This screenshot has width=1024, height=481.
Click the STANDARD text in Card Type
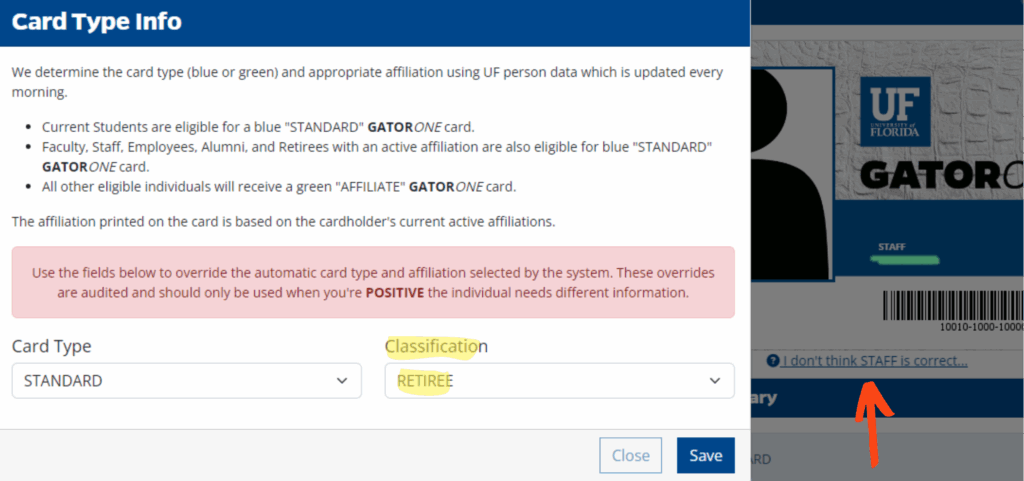tap(63, 381)
